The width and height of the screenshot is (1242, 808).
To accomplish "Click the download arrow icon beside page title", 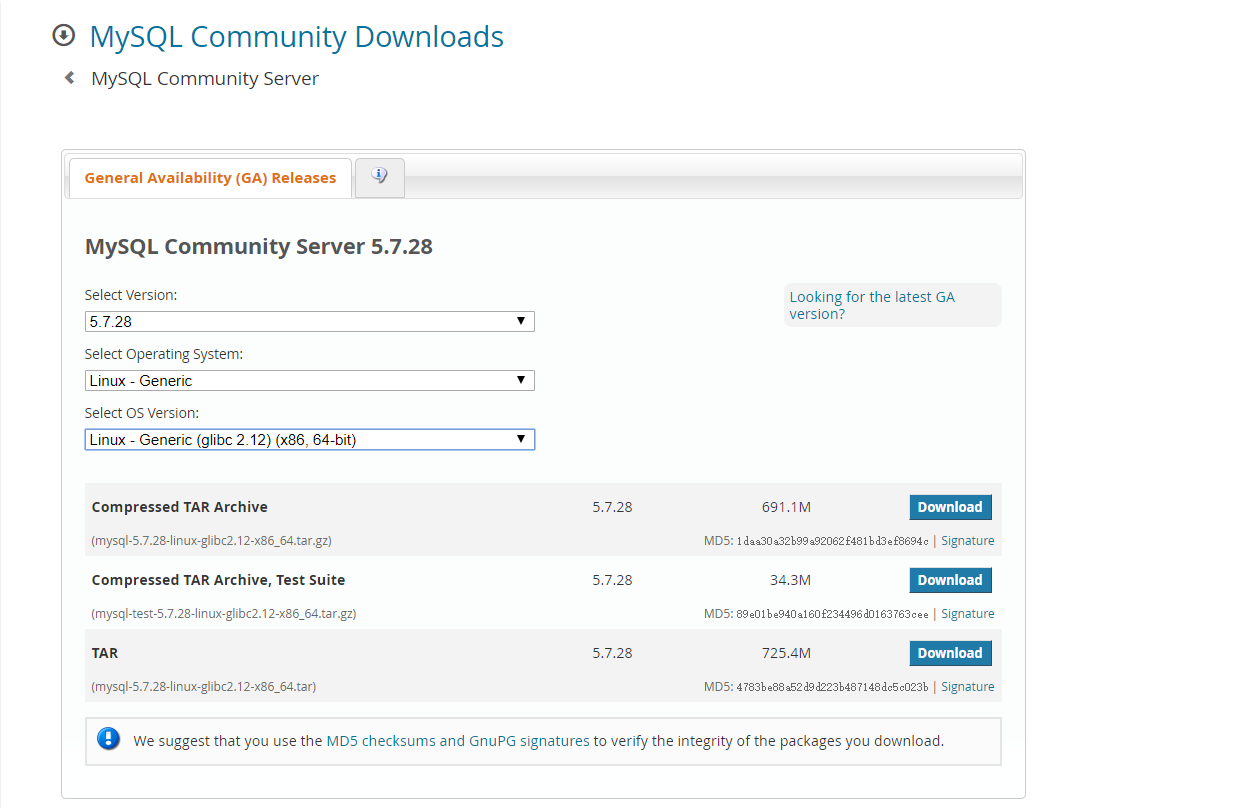I will [x=63, y=35].
